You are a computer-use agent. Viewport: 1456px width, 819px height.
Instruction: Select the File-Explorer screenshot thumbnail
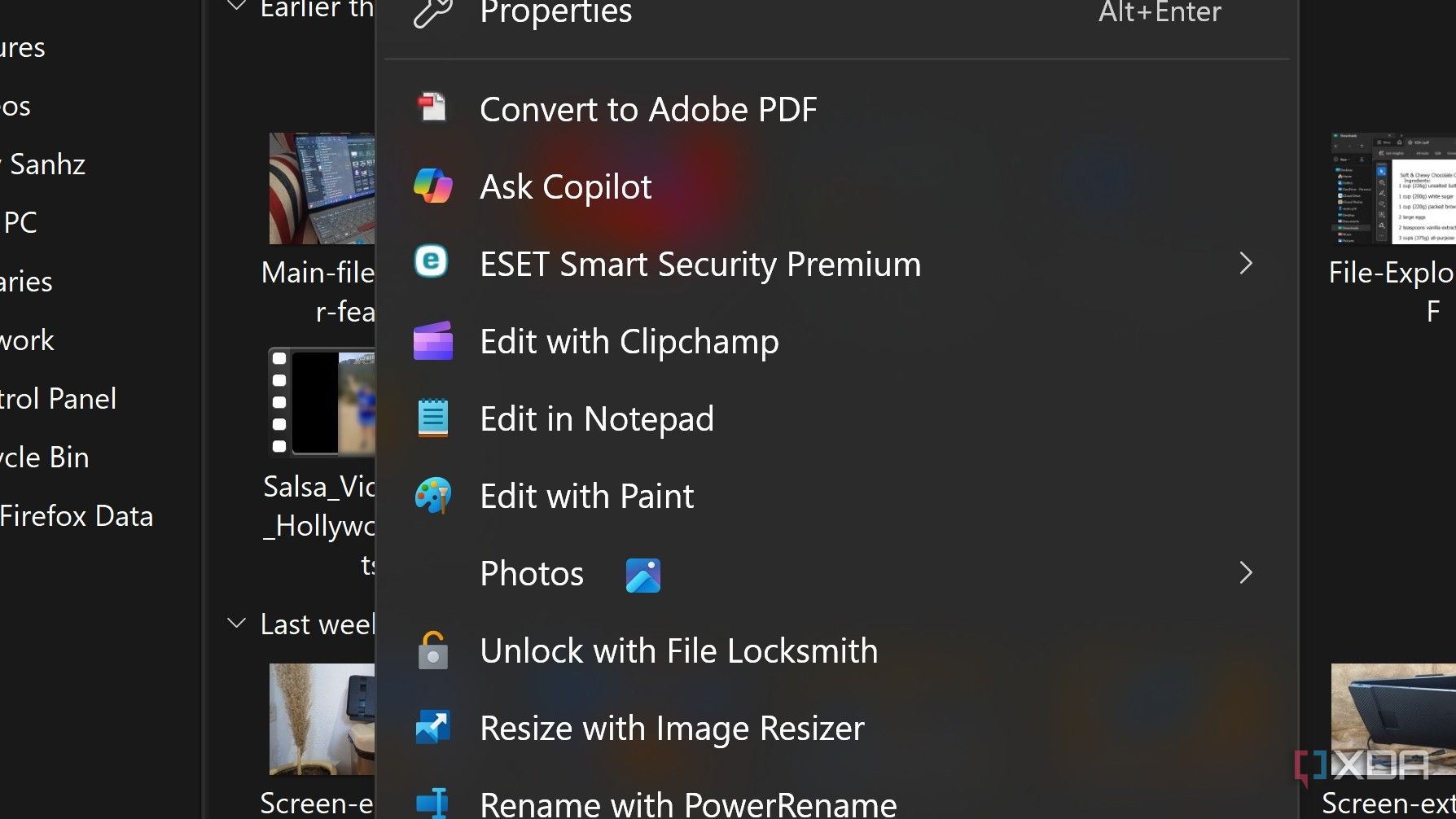point(1393,188)
